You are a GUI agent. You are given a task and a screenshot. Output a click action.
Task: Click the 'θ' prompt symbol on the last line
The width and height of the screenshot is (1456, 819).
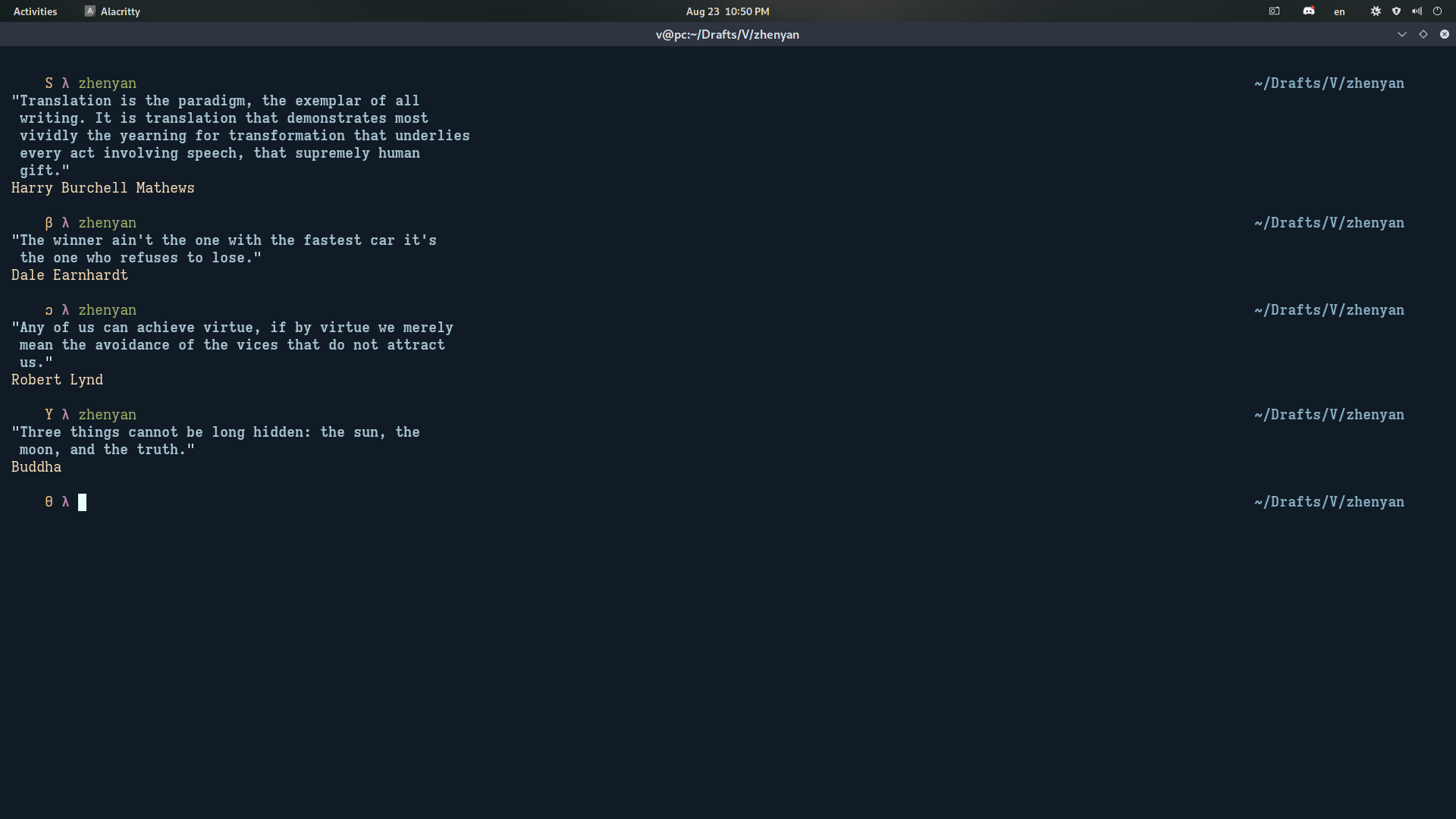49,502
